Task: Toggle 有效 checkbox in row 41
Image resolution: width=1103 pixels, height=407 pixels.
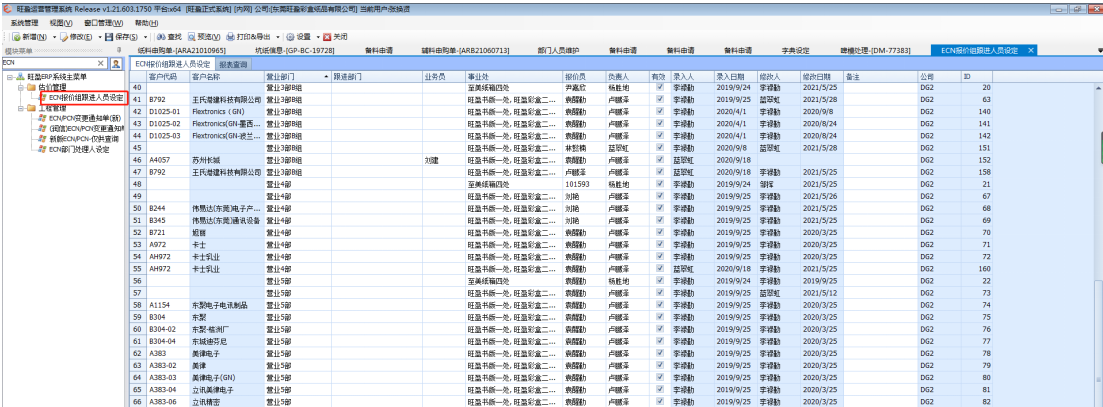Action: pos(659,100)
